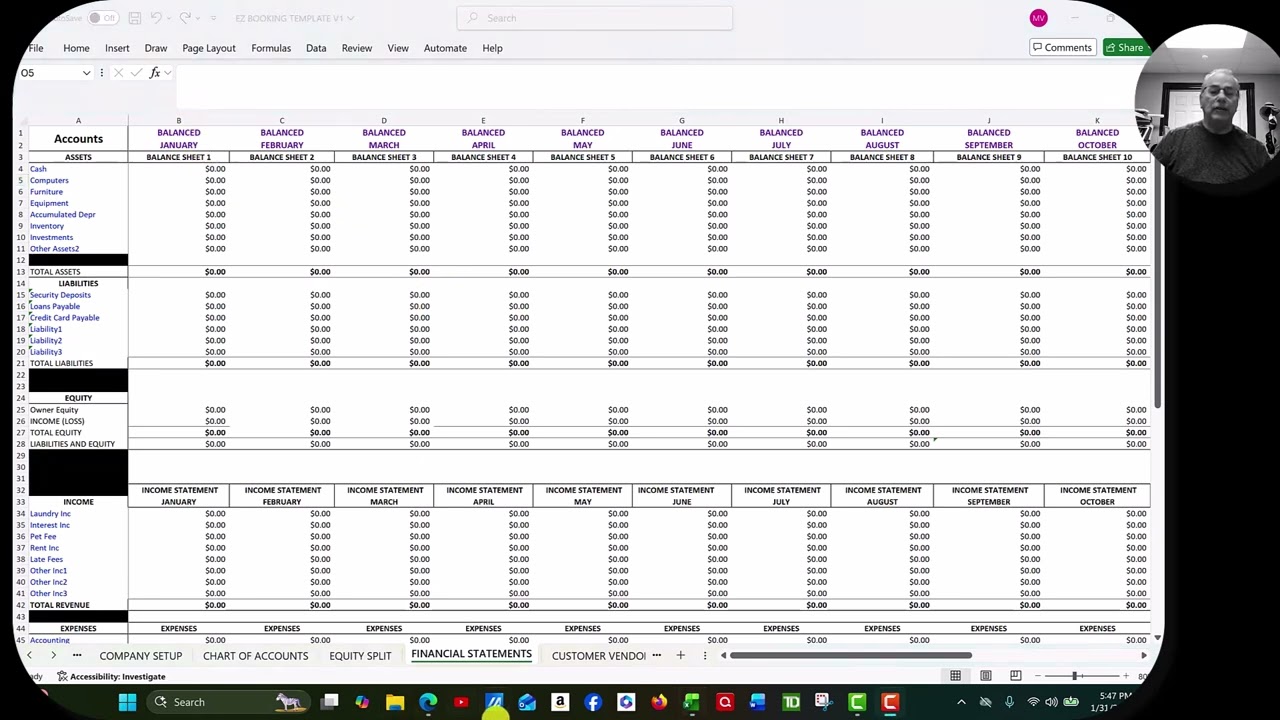This screenshot has height=720, width=1280.
Task: Click the Save disk icon
Action: pos(134,18)
